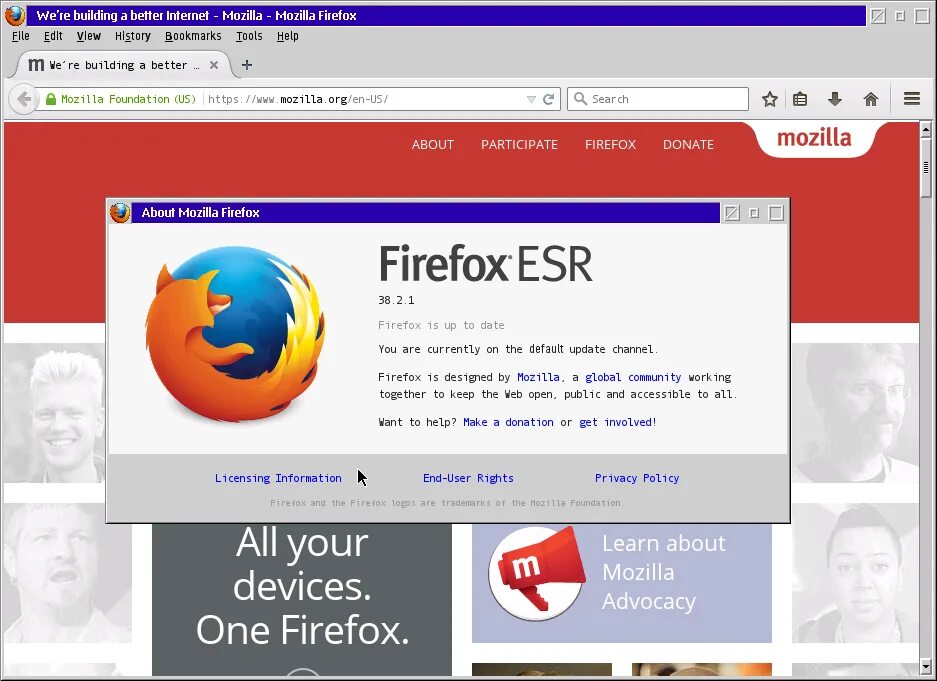
Task: Click 'Learn about Mozilla Advocacy' tile
Action: pos(621,583)
